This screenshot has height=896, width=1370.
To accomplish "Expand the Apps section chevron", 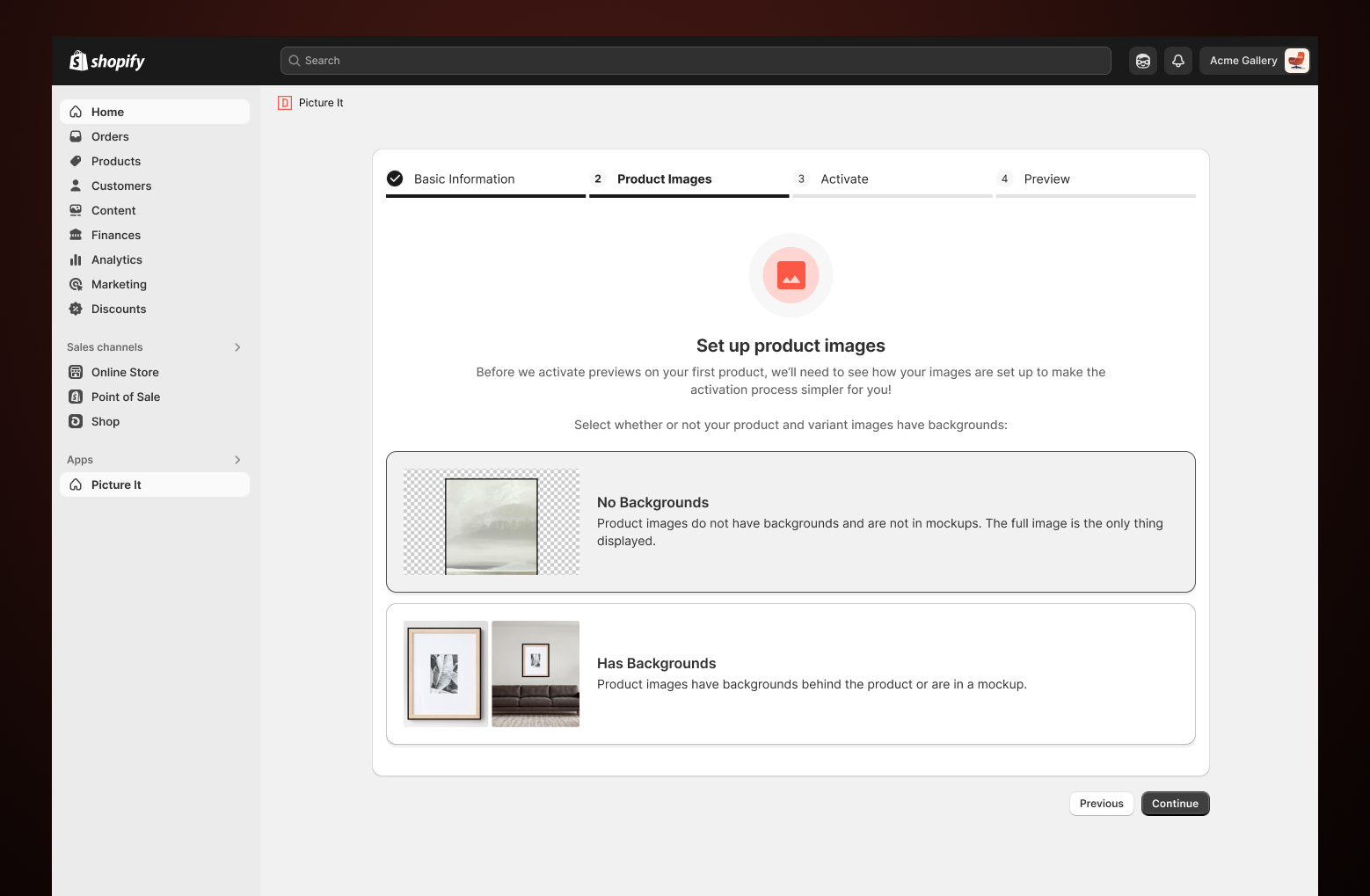I will click(x=237, y=460).
